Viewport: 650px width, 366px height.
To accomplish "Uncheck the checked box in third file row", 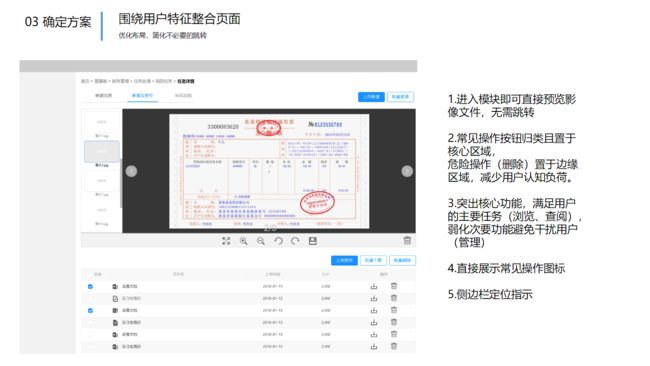I will tap(90, 310).
